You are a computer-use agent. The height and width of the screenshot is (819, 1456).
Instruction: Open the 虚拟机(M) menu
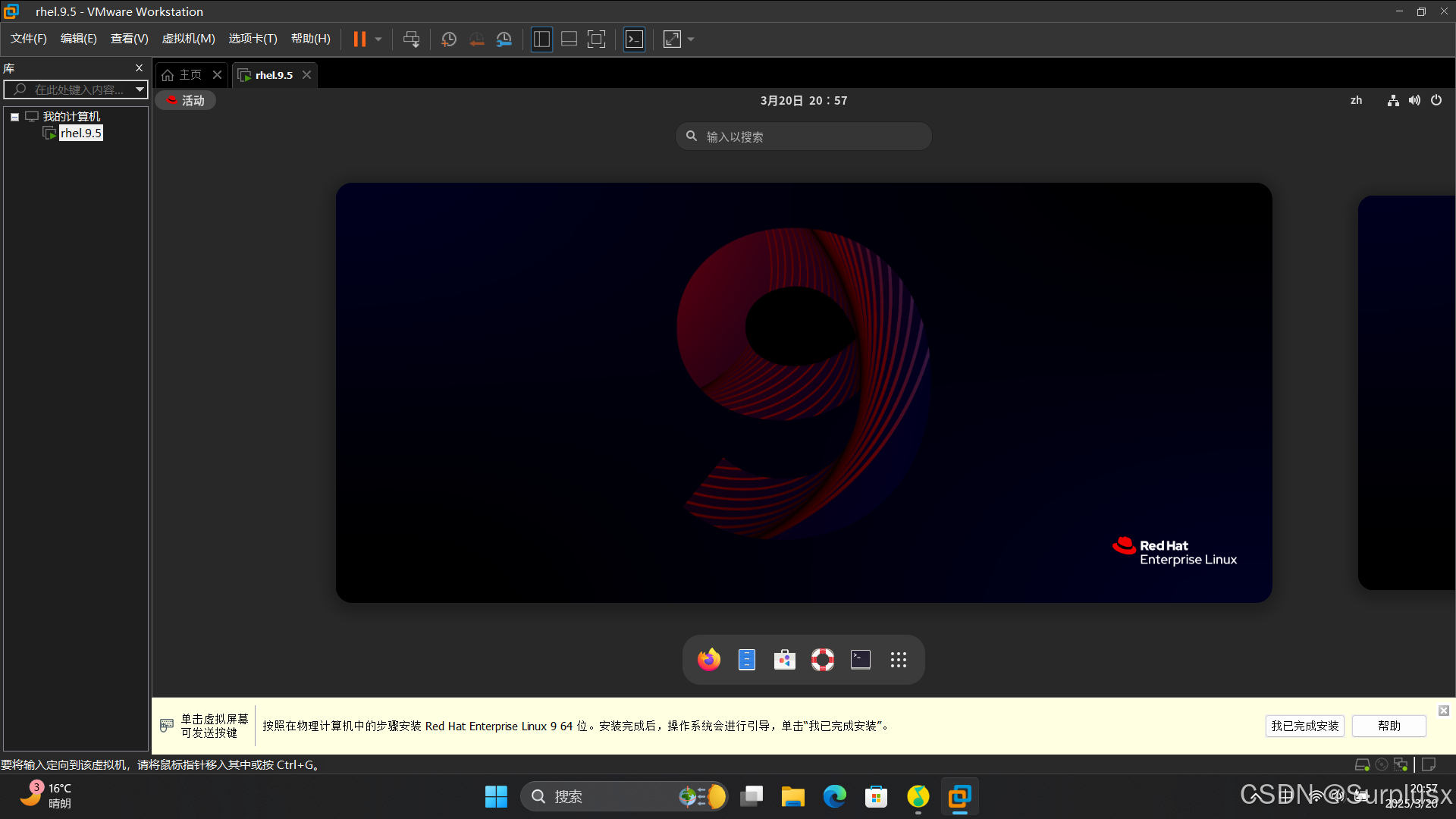click(188, 39)
